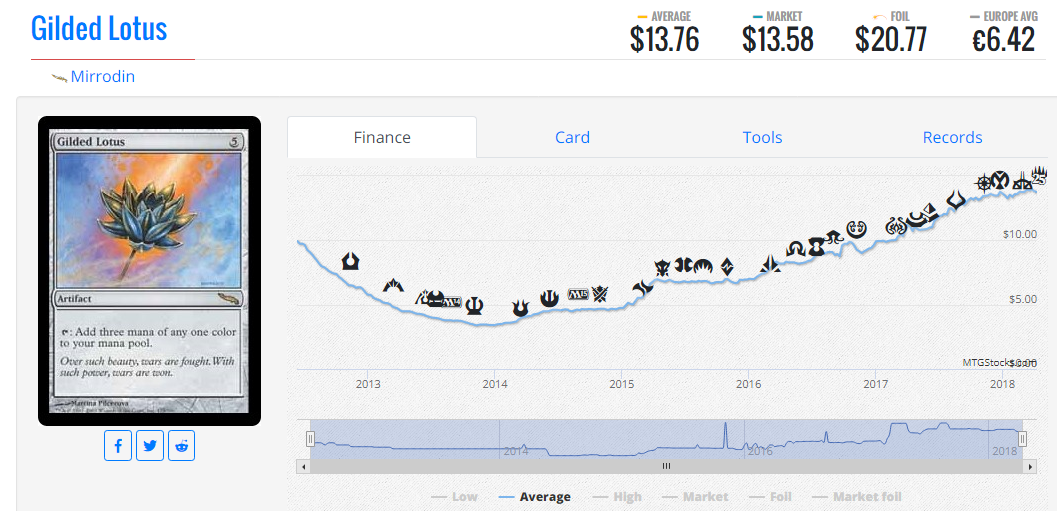The width and height of the screenshot is (1057, 511).
Task: Switch to the Tools tab
Action: 762,138
